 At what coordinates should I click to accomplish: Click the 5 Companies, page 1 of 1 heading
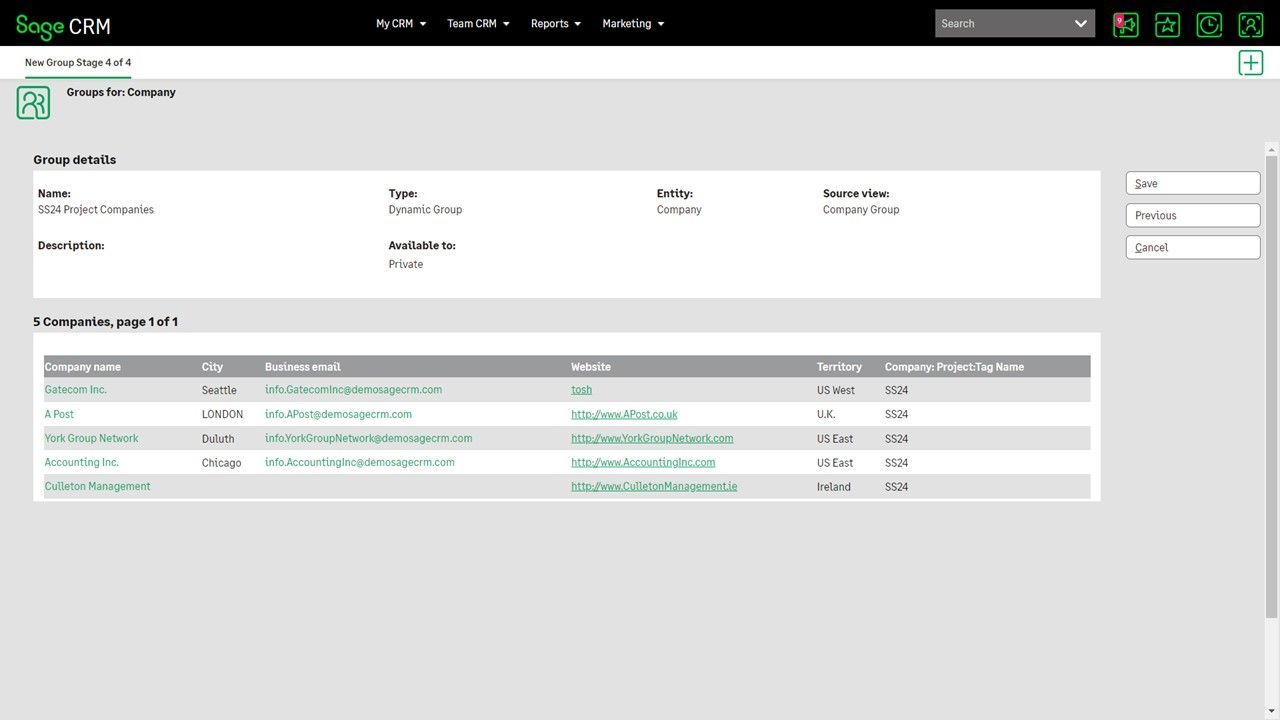pos(106,322)
